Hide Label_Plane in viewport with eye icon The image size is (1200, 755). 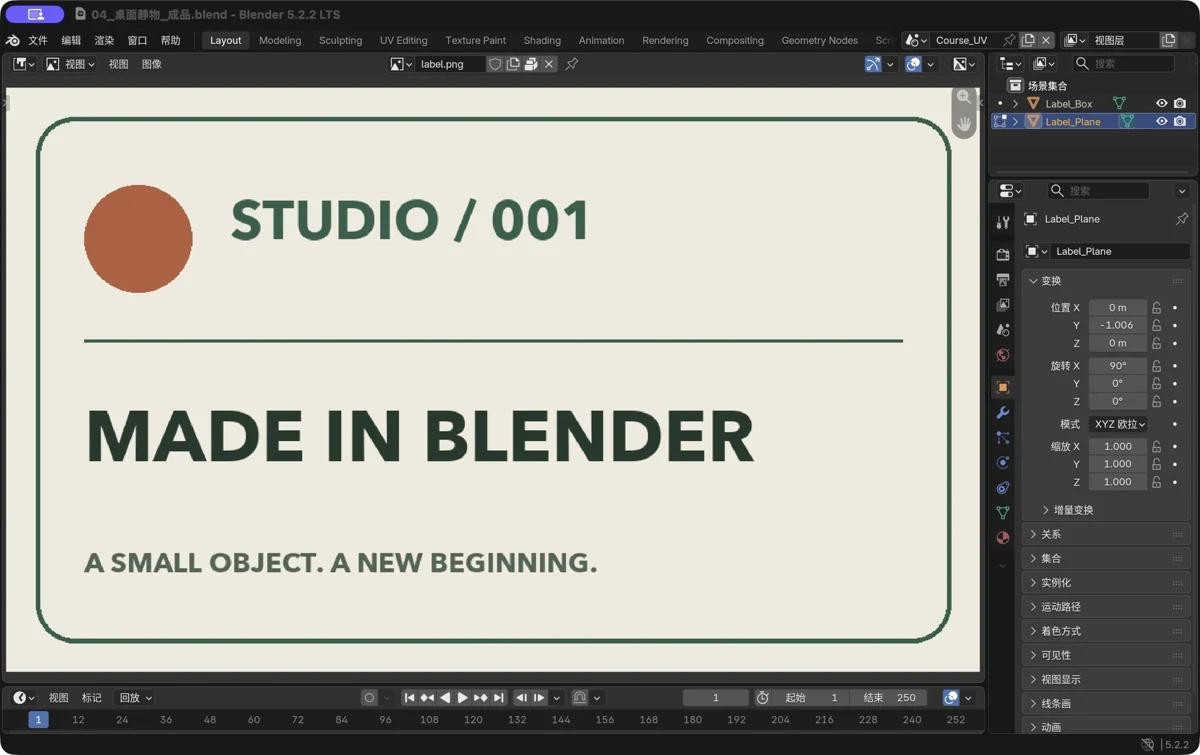pyautogui.click(x=1162, y=122)
